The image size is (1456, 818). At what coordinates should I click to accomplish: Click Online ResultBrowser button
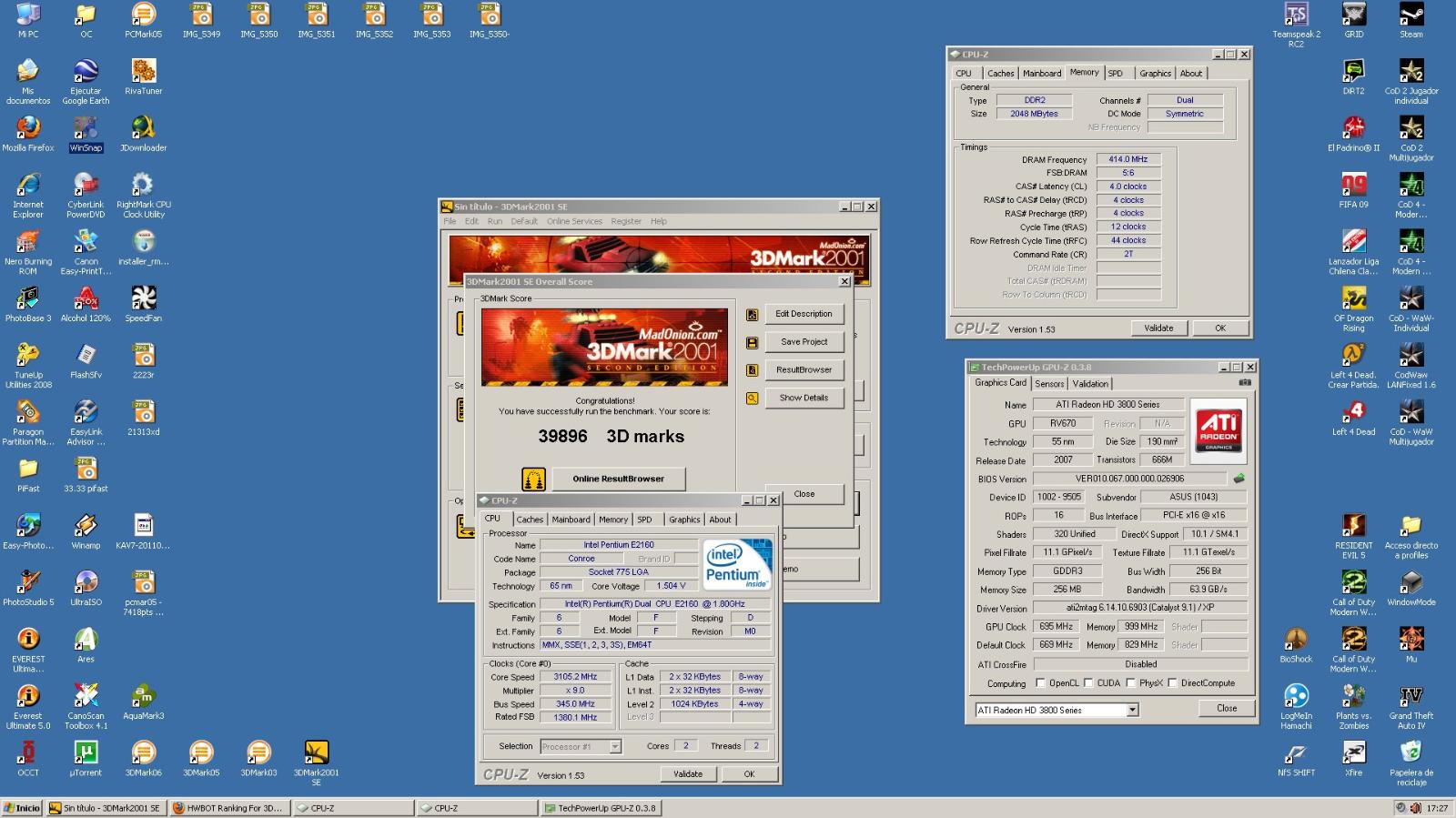point(618,479)
